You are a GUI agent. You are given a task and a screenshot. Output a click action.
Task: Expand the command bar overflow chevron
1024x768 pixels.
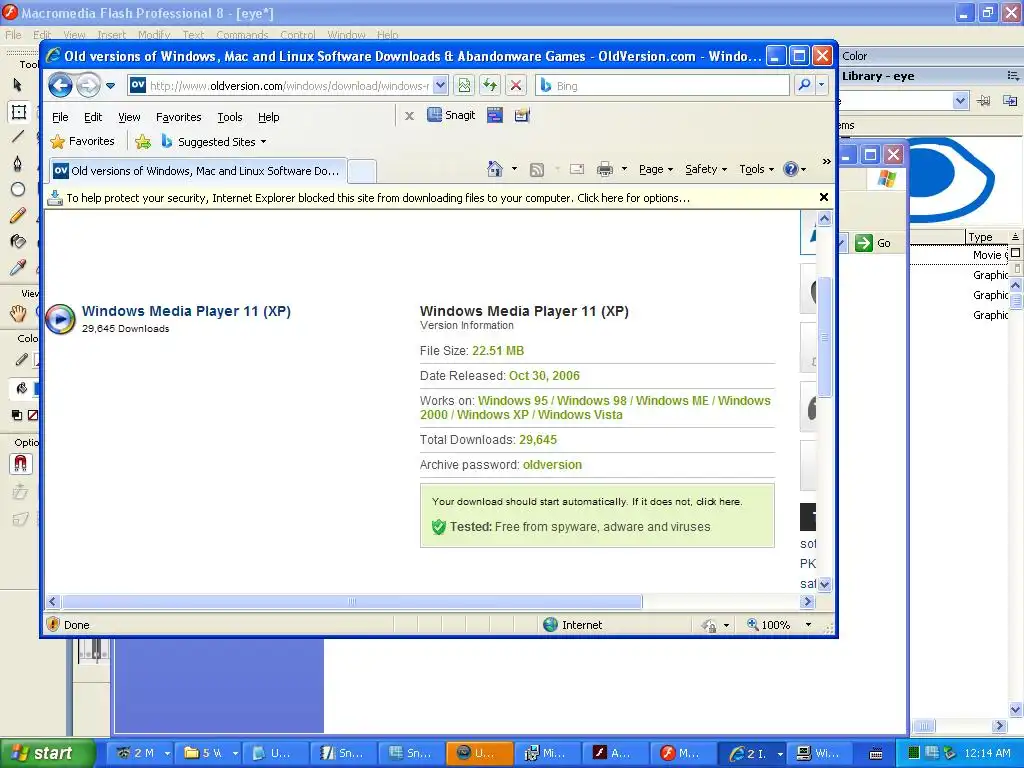tap(827, 161)
